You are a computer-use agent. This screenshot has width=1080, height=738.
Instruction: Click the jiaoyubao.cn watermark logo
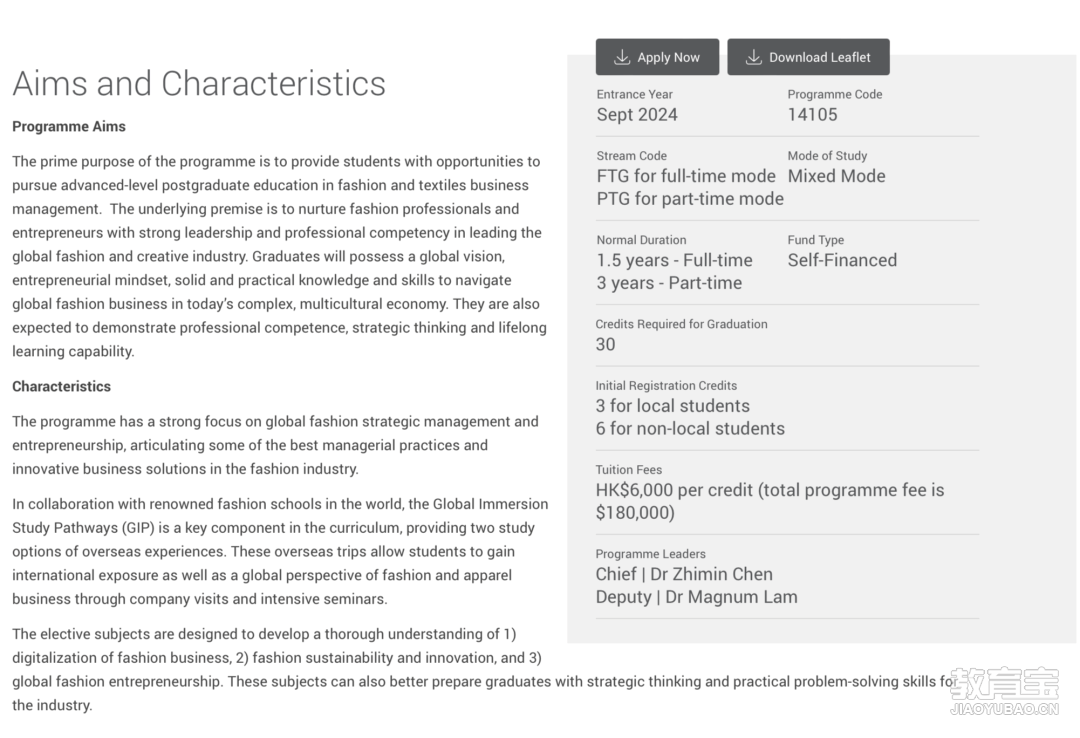tap(1004, 691)
